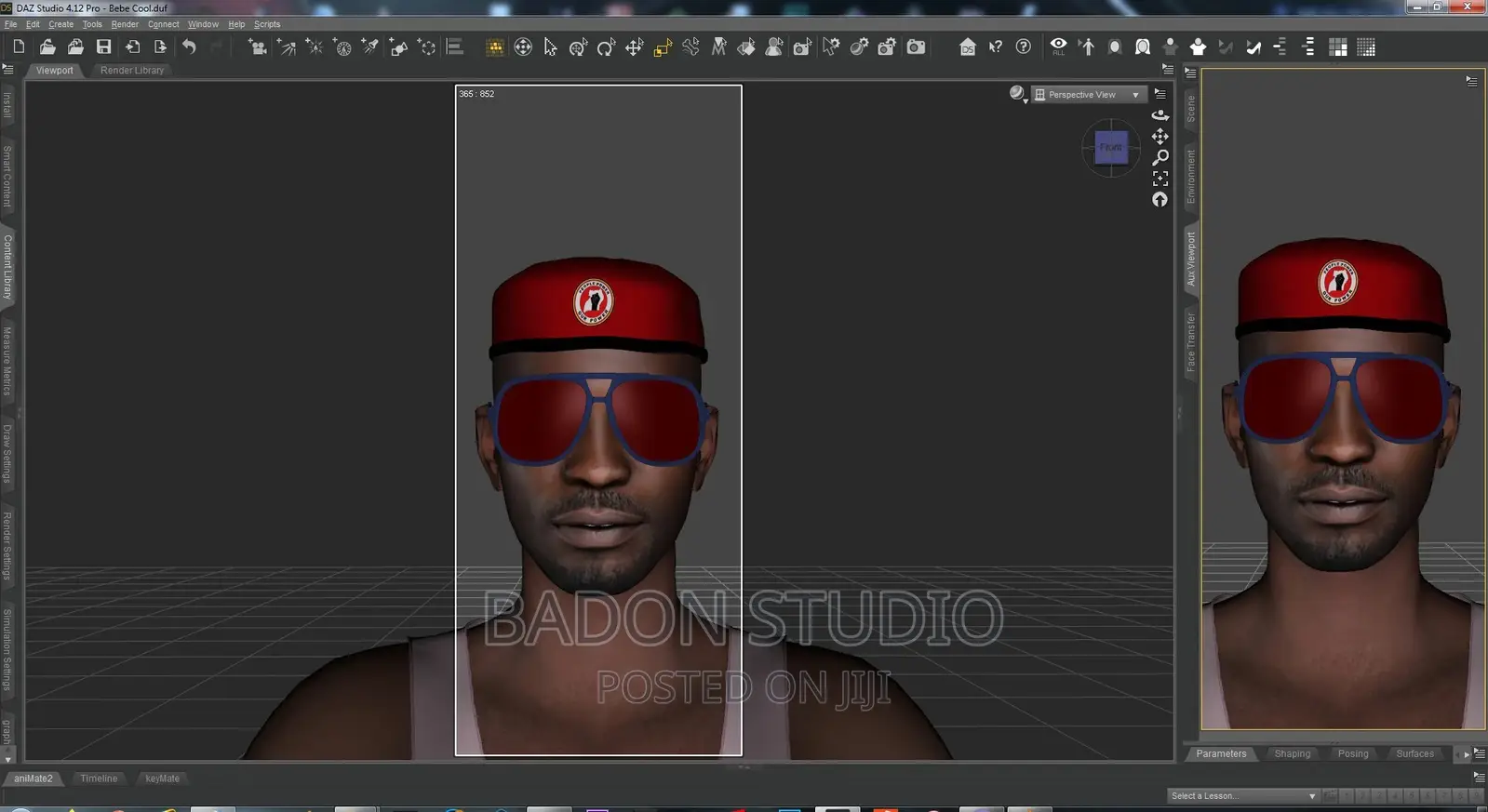
Task: Open the Face Transfer side tab
Action: pos(1191,342)
